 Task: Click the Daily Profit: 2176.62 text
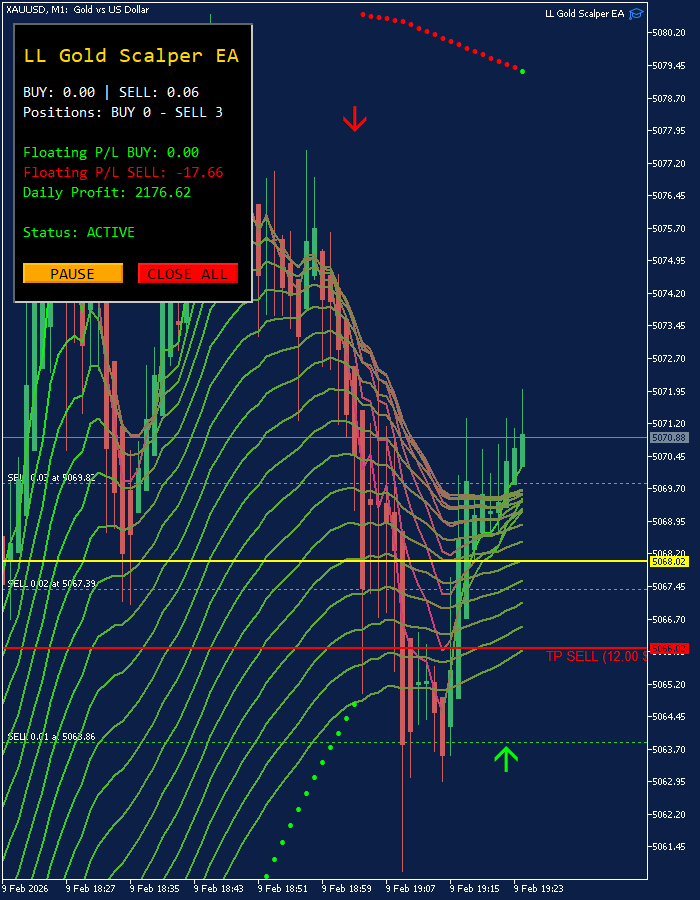[x=107, y=192]
